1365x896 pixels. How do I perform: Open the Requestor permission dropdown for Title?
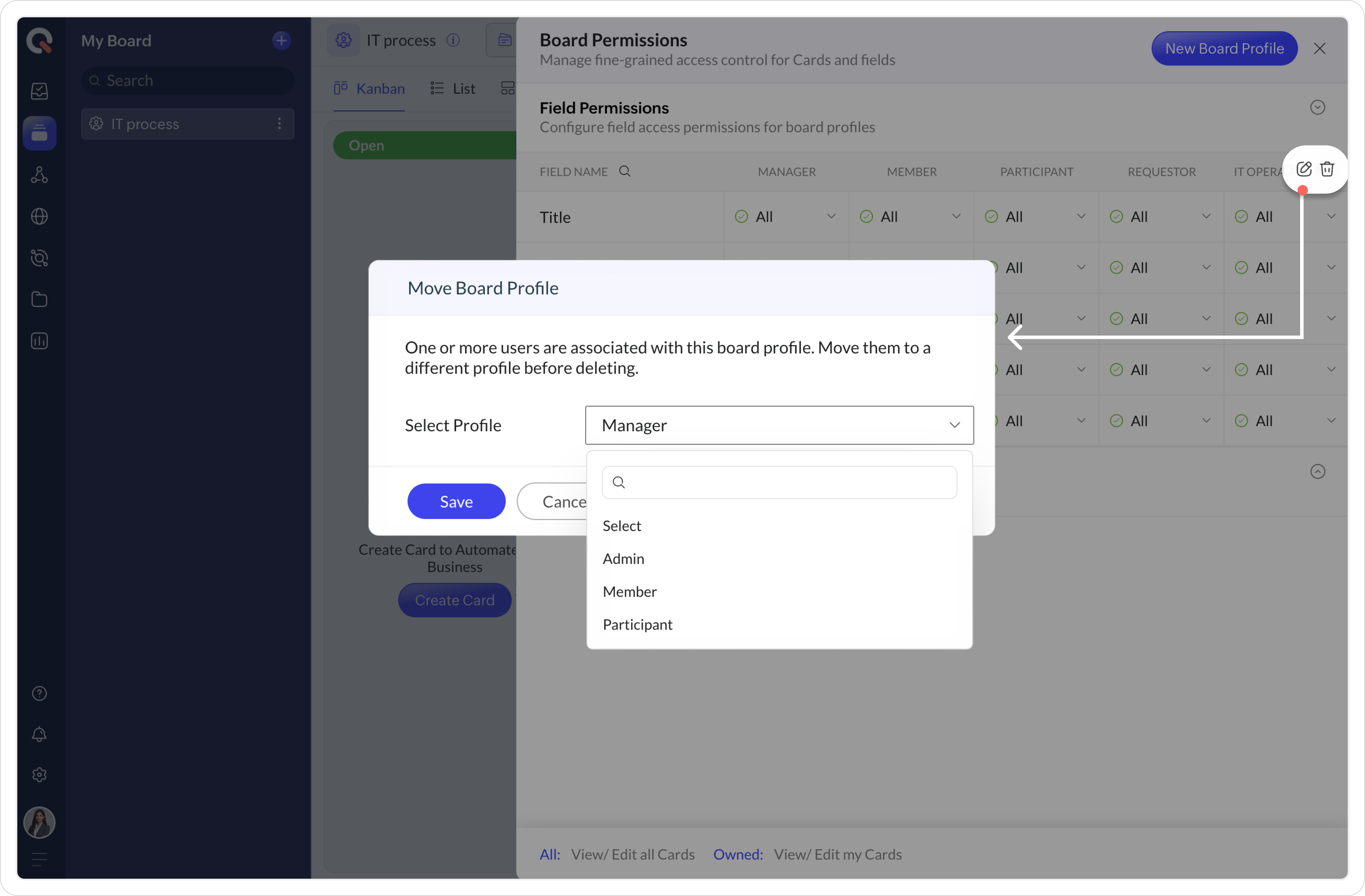click(x=1161, y=217)
